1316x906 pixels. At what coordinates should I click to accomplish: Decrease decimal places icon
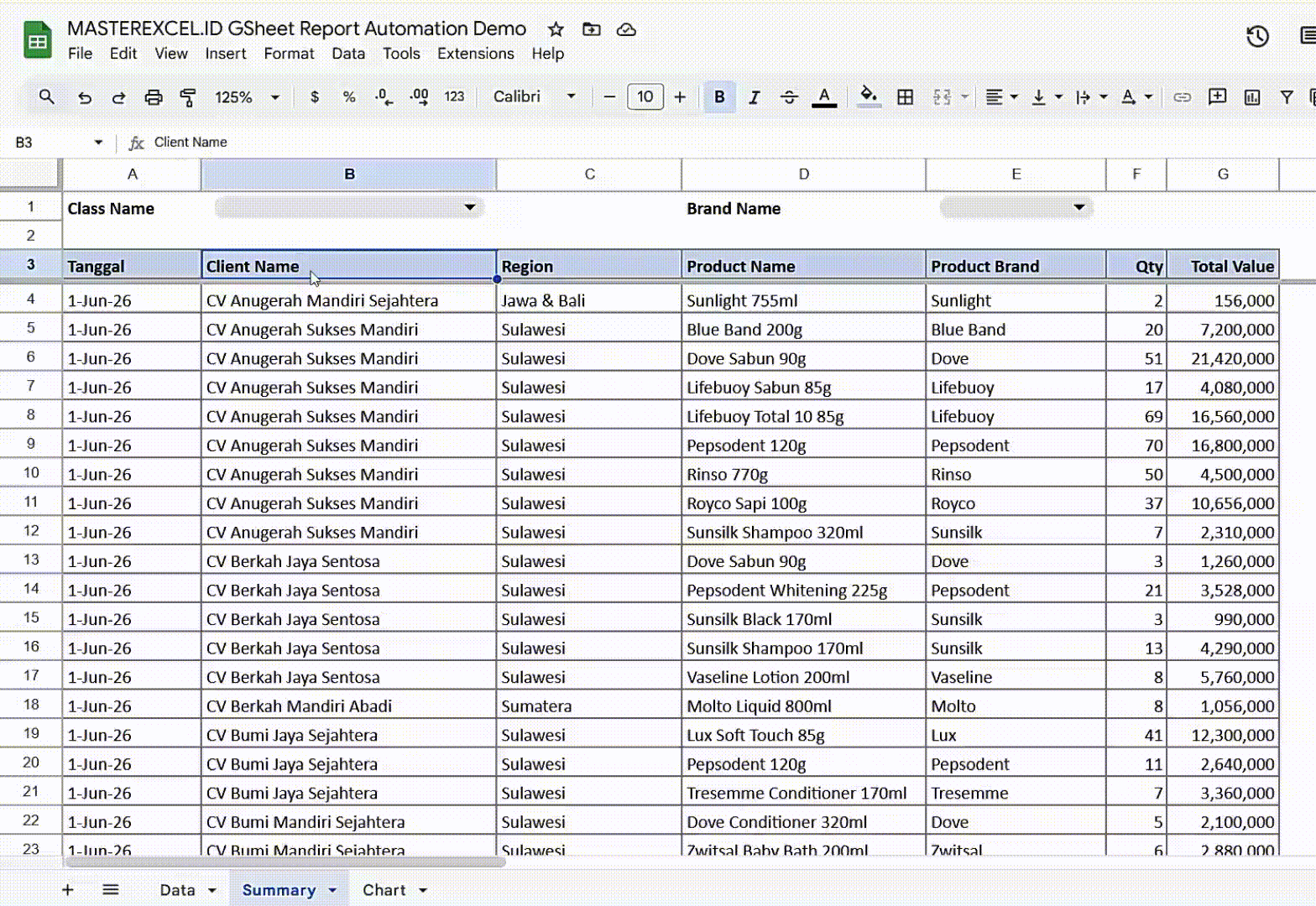pos(384,97)
